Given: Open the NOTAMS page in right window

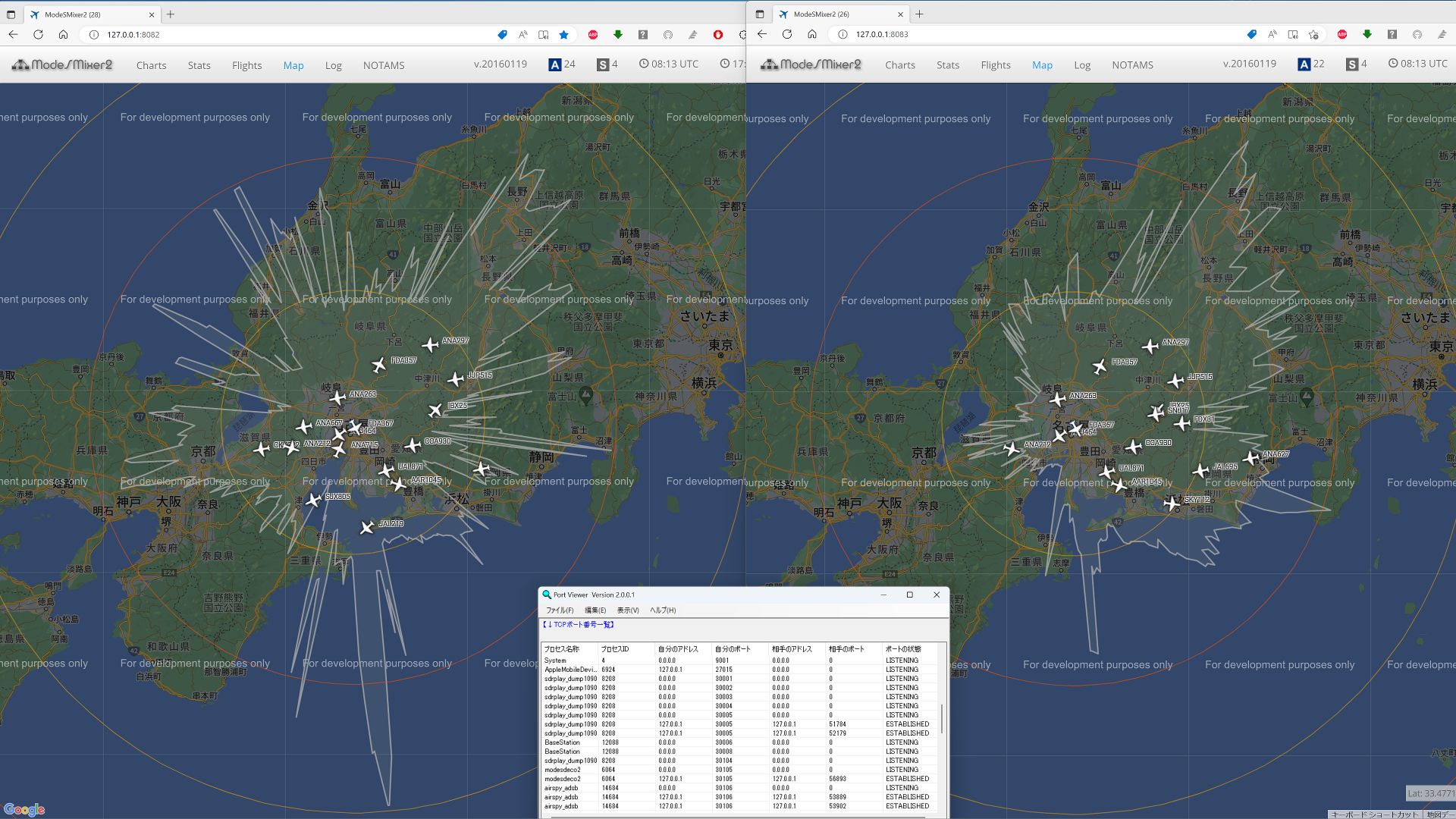Looking at the screenshot, I should point(1132,65).
